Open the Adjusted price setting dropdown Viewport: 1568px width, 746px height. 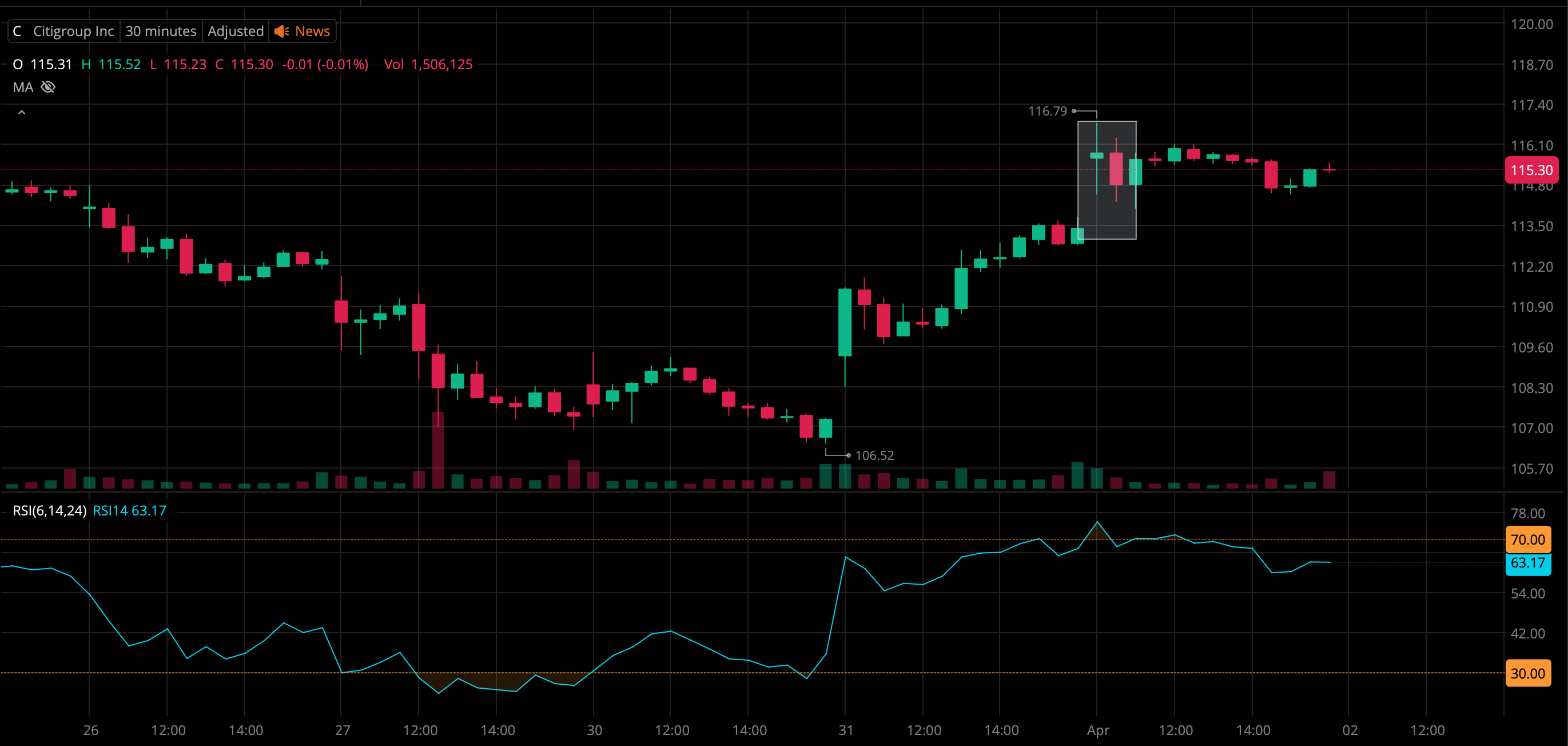[236, 31]
